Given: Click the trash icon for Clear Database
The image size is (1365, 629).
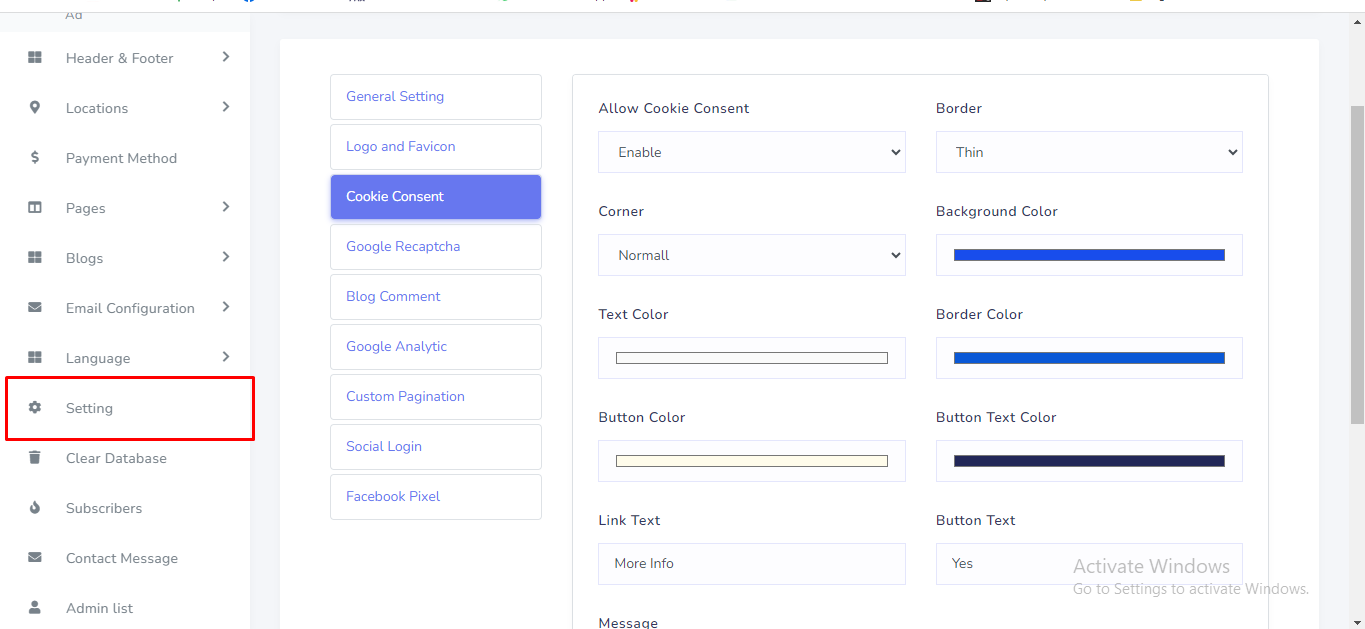Looking at the screenshot, I should 35,458.
